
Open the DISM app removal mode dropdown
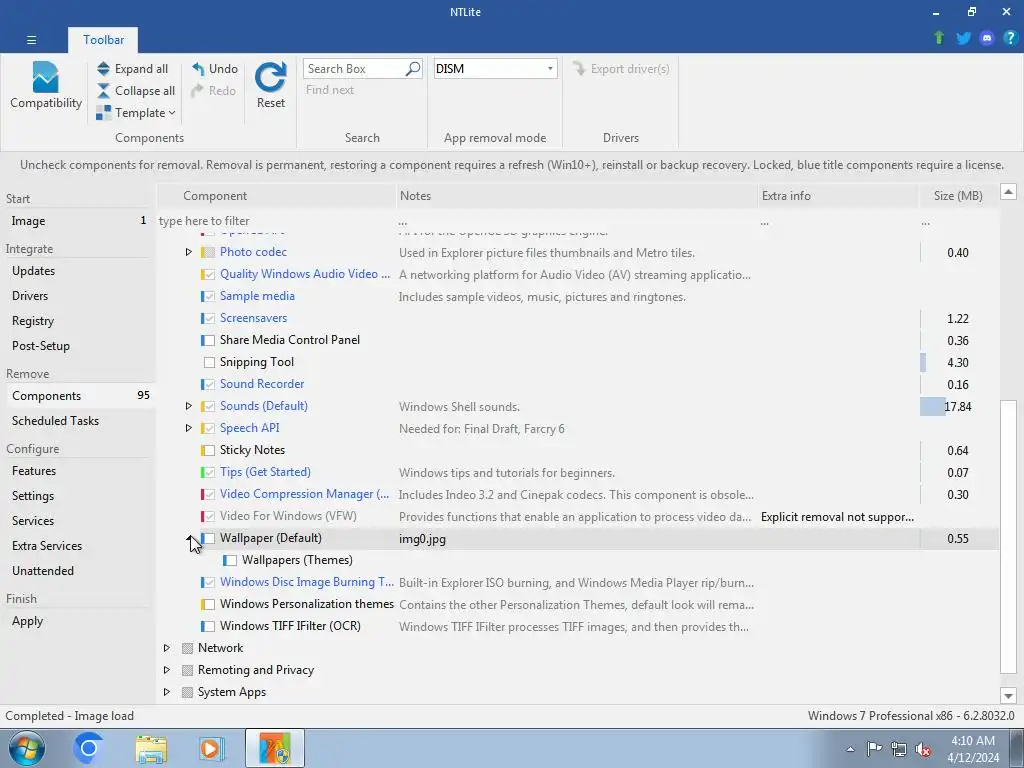(495, 69)
